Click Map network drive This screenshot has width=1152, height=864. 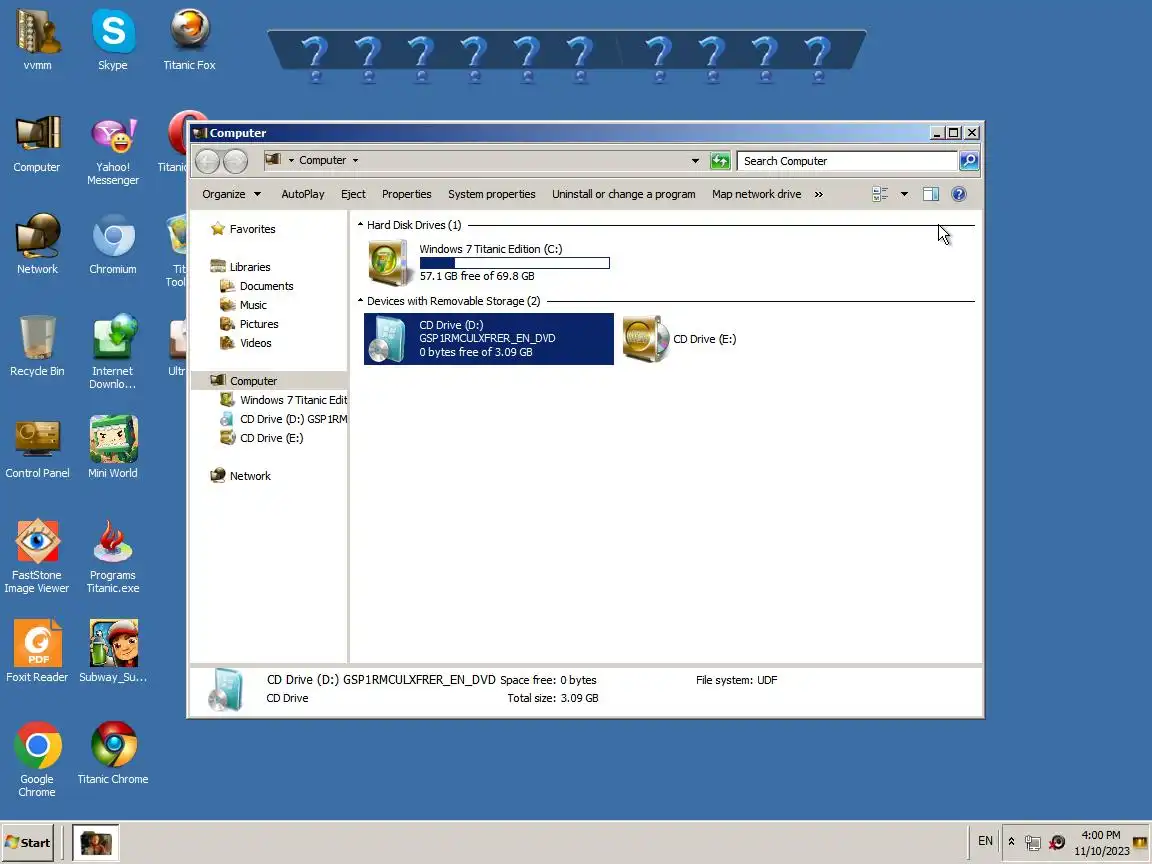point(757,194)
